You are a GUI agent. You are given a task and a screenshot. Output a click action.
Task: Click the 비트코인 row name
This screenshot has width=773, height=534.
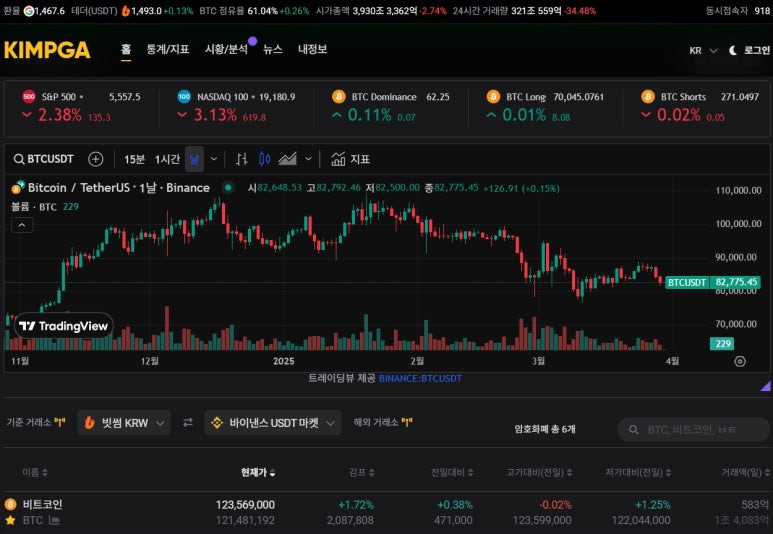[x=42, y=504]
